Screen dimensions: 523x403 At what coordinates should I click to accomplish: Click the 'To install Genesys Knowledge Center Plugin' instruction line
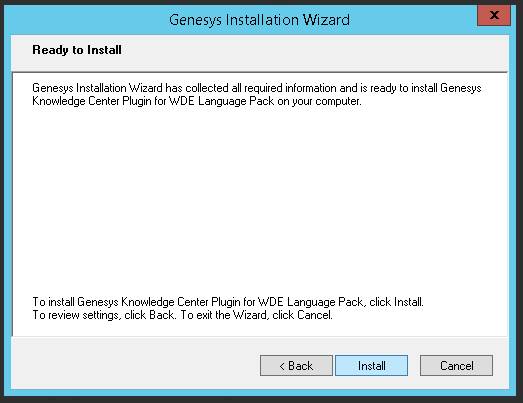pos(228,302)
